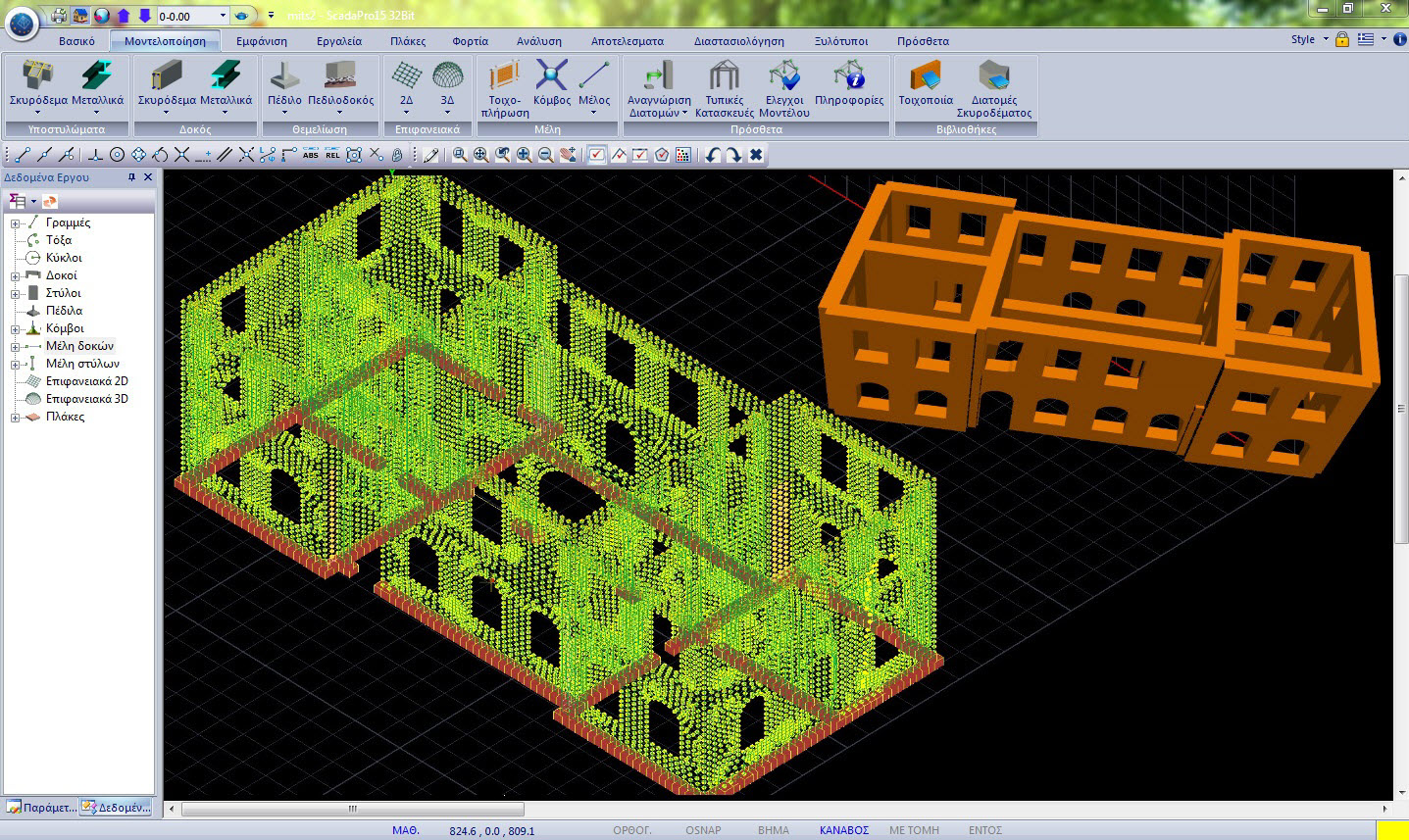Toggle ΒΗΜΑ step mode in status bar

click(773, 830)
